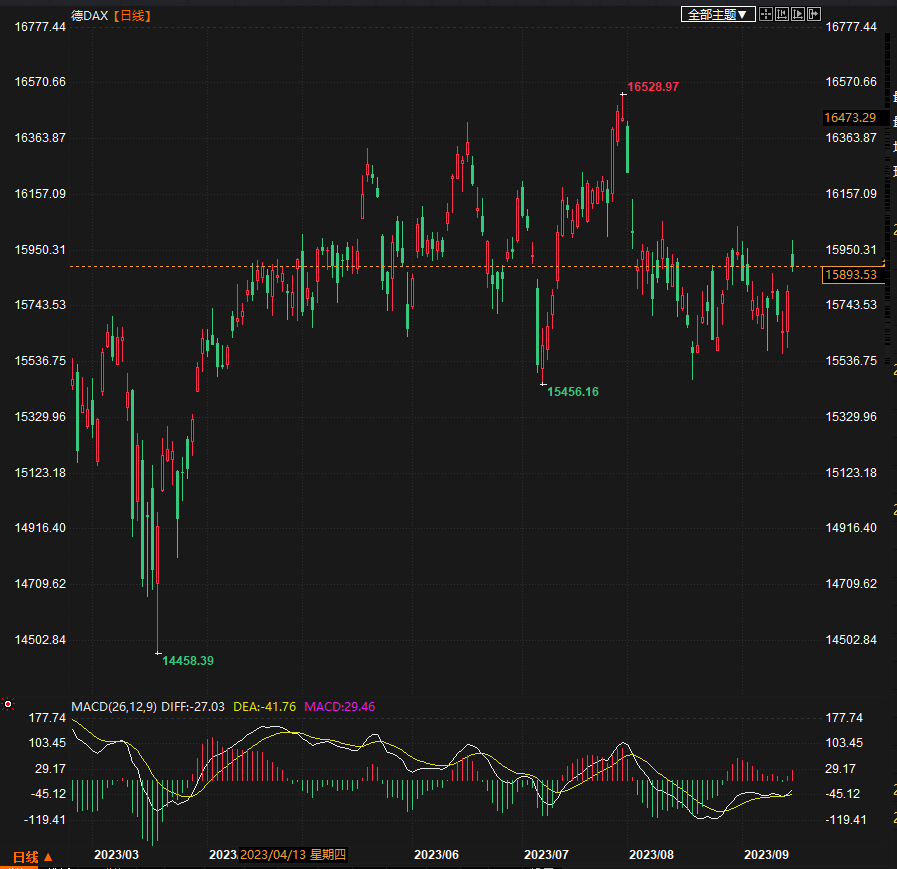Screen dimensions: 897x869
Task: Click the 15456.16 low price label
Action: pyautogui.click(x=573, y=392)
